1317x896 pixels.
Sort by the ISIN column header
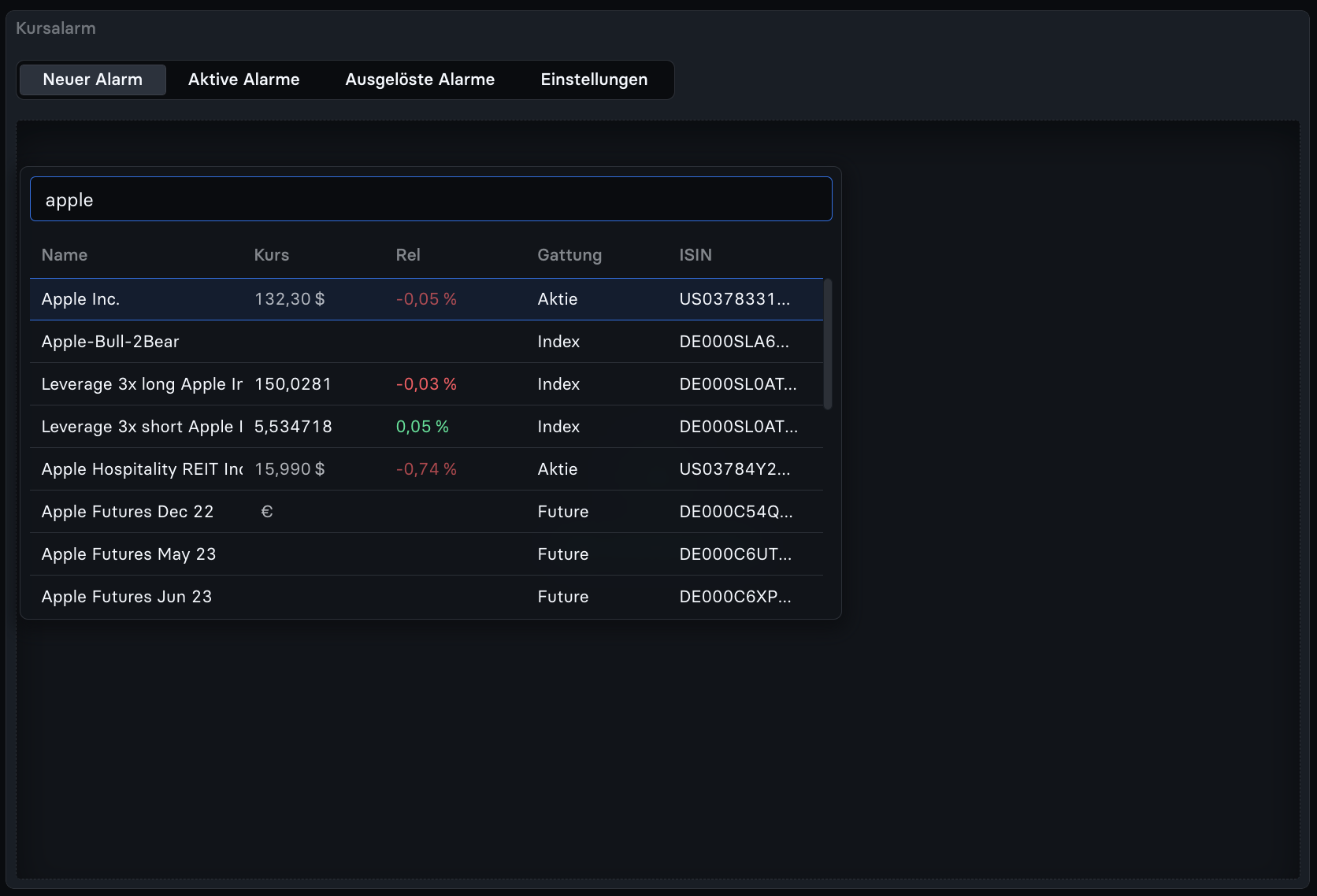pos(696,255)
